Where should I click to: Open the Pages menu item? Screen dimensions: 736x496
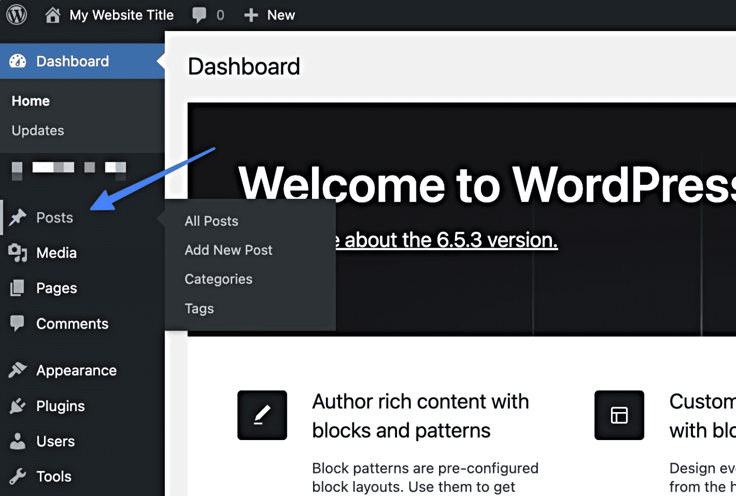[56, 288]
